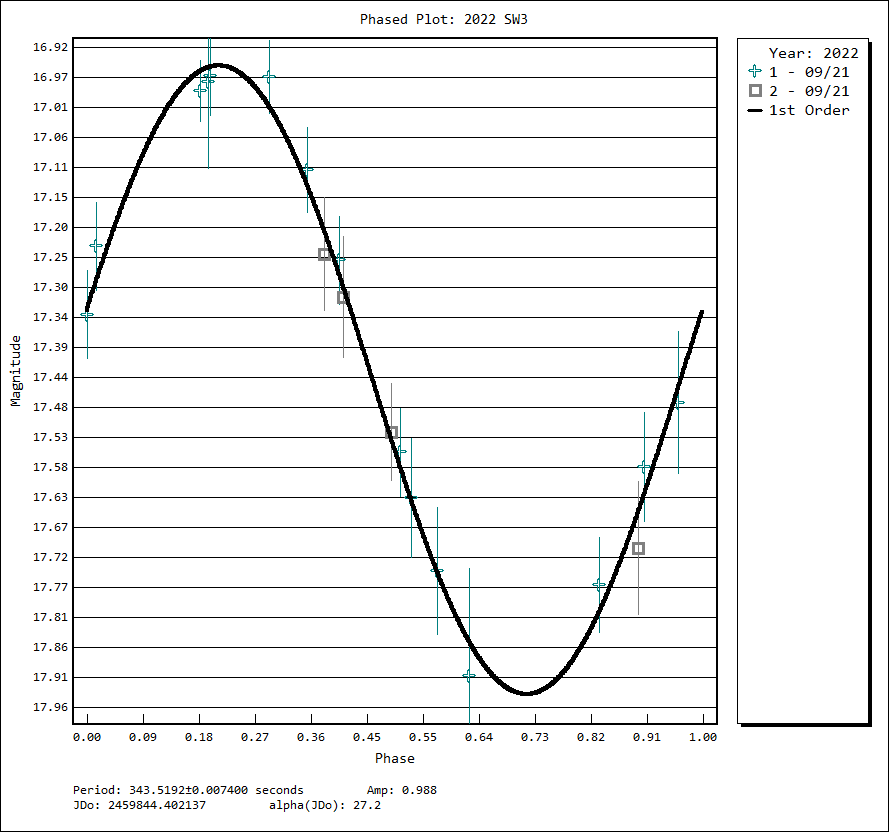Click the square marker icon in the legend

(x=755, y=91)
